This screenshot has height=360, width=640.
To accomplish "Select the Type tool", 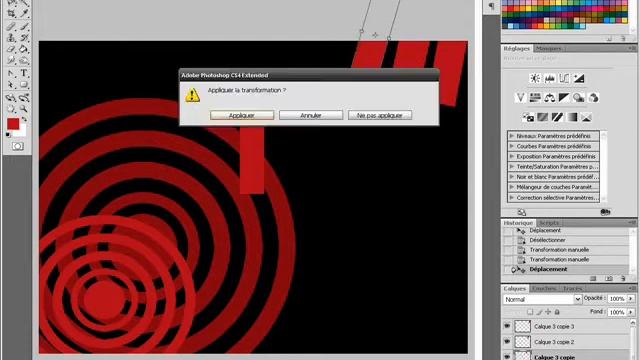I will click(24, 73).
